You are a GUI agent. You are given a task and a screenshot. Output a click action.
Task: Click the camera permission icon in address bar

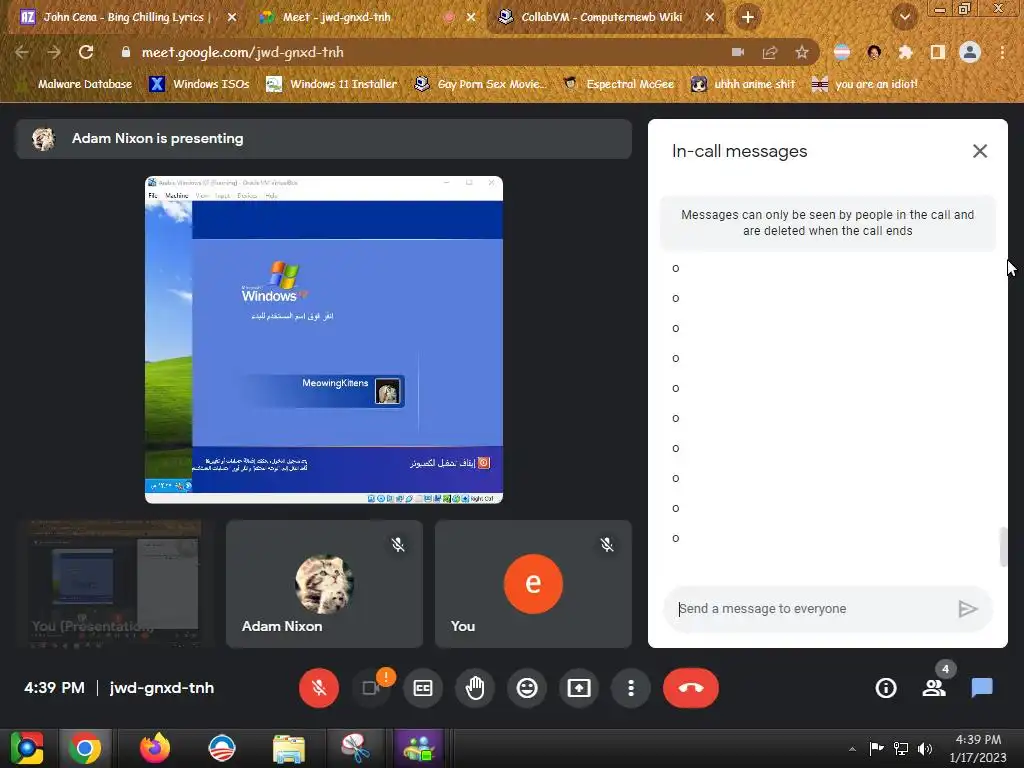click(738, 52)
